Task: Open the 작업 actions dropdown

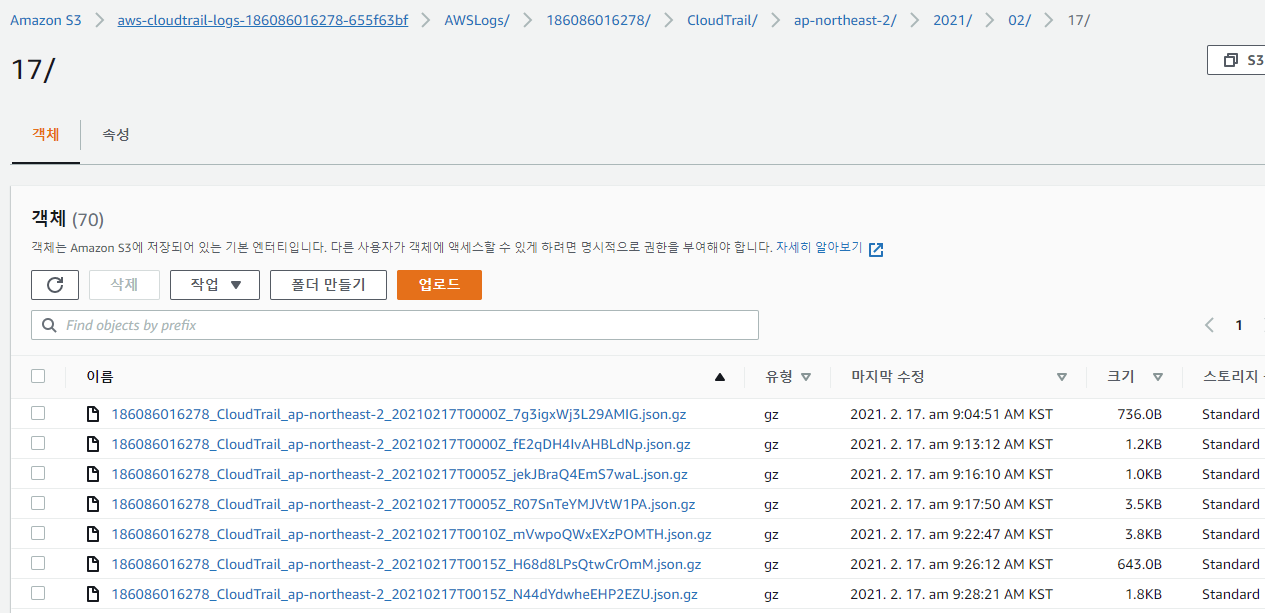Action: 215,285
